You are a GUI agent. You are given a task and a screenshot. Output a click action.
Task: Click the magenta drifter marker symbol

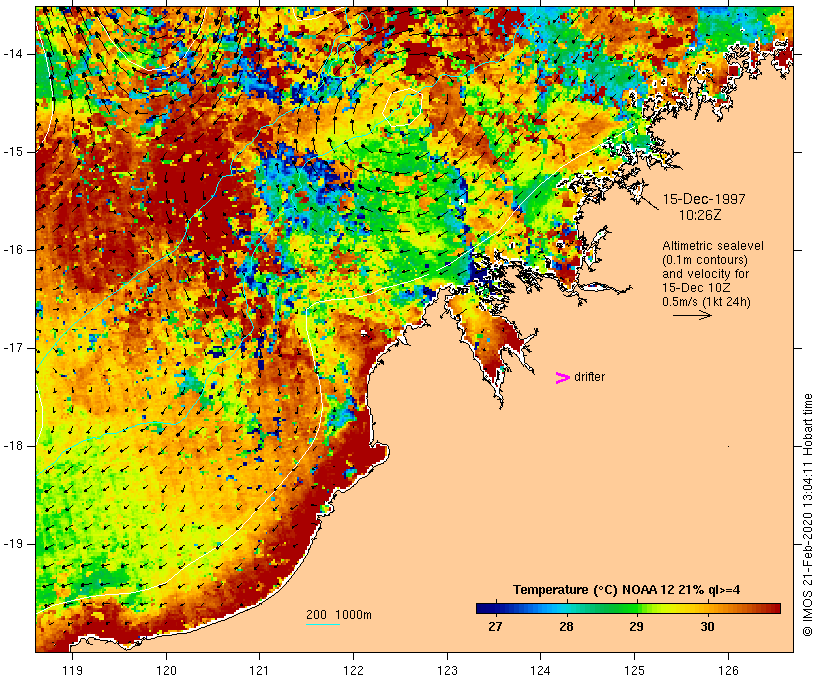coord(562,378)
